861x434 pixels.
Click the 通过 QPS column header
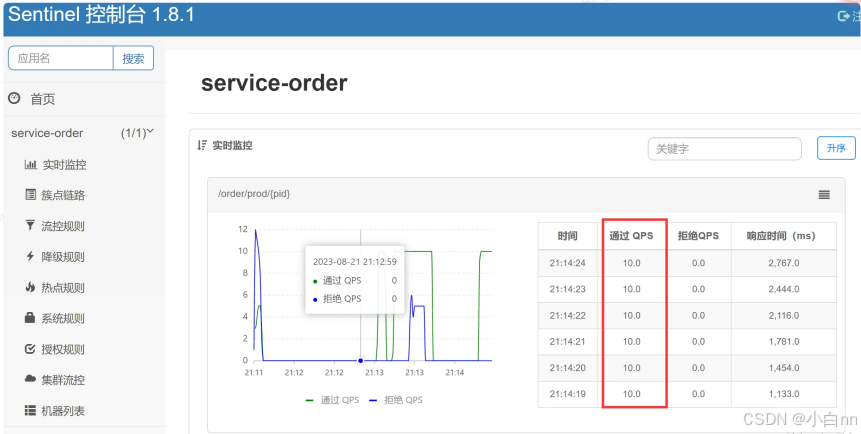[x=631, y=236]
